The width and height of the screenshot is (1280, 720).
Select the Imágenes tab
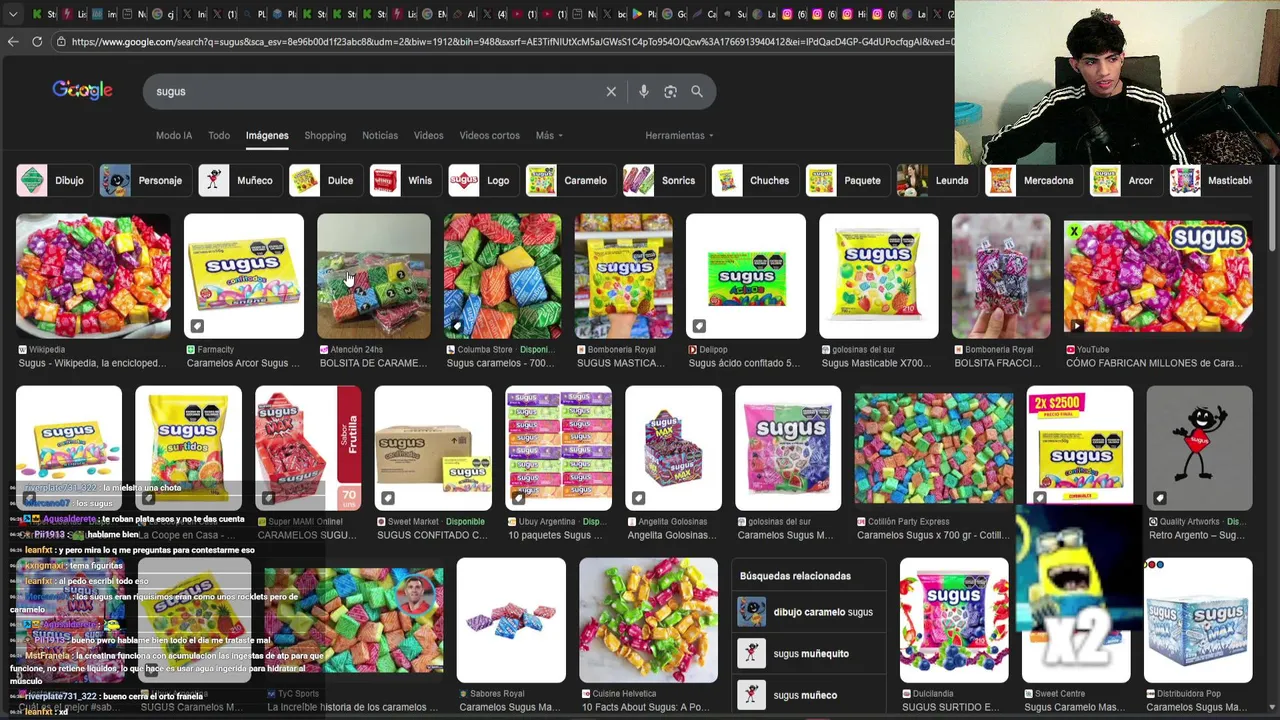(x=267, y=135)
